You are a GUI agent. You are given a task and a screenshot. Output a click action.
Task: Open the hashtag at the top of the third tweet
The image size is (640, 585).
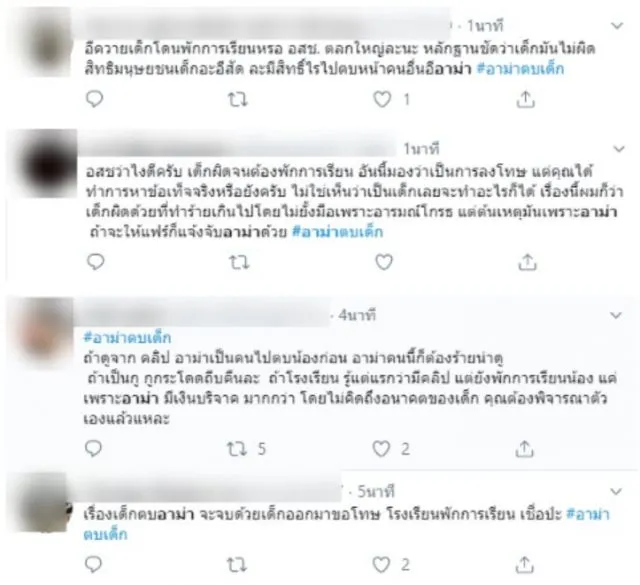coord(127,338)
